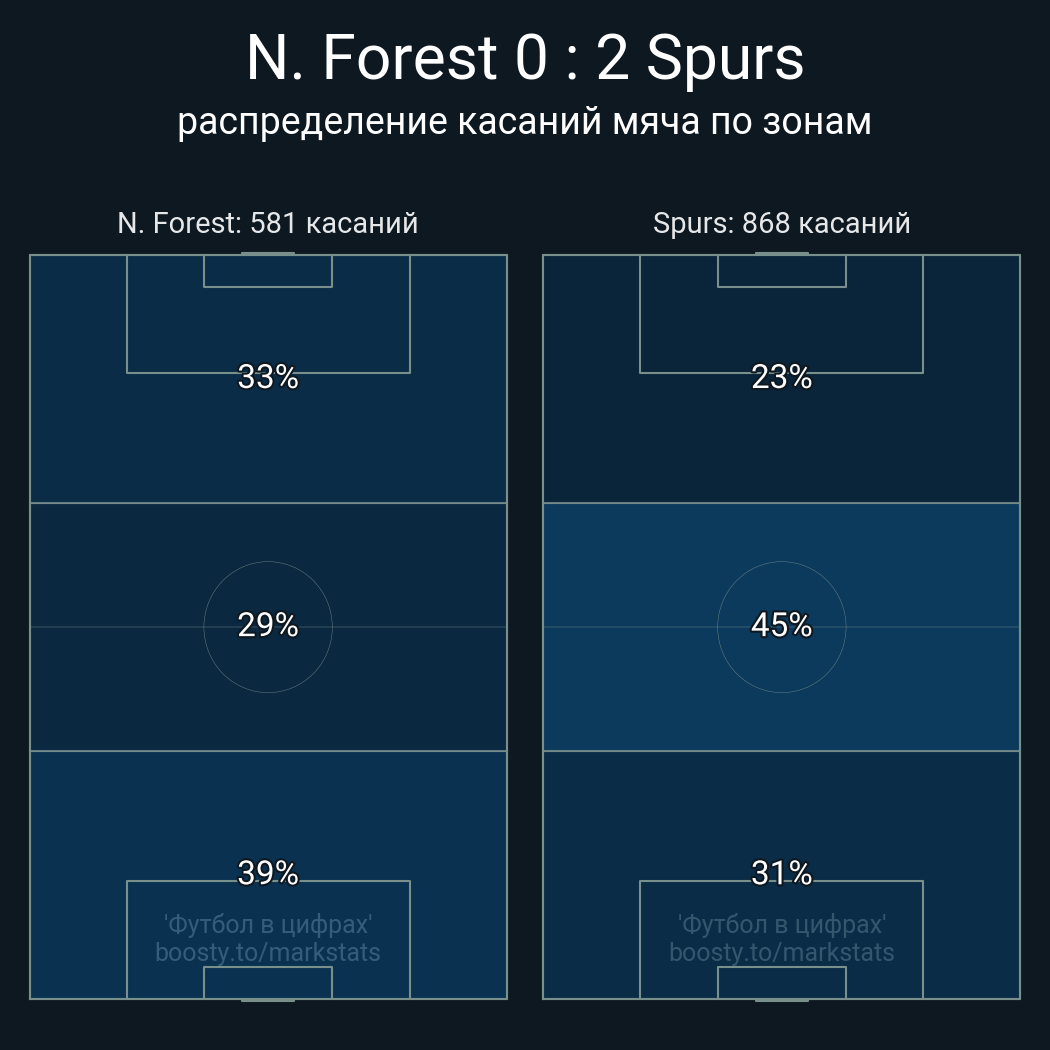Screen dimensions: 1050x1050
Task: Open the boosty.to/markstats link on Spurs pitch
Action: click(x=781, y=952)
